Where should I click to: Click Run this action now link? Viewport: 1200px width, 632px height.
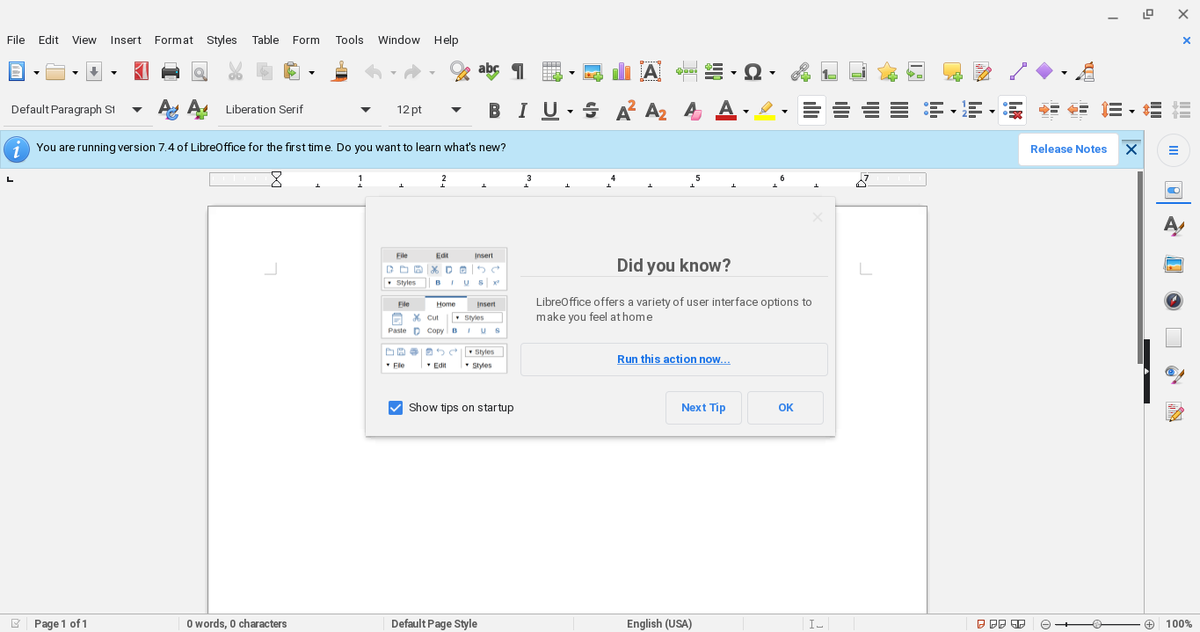674,359
